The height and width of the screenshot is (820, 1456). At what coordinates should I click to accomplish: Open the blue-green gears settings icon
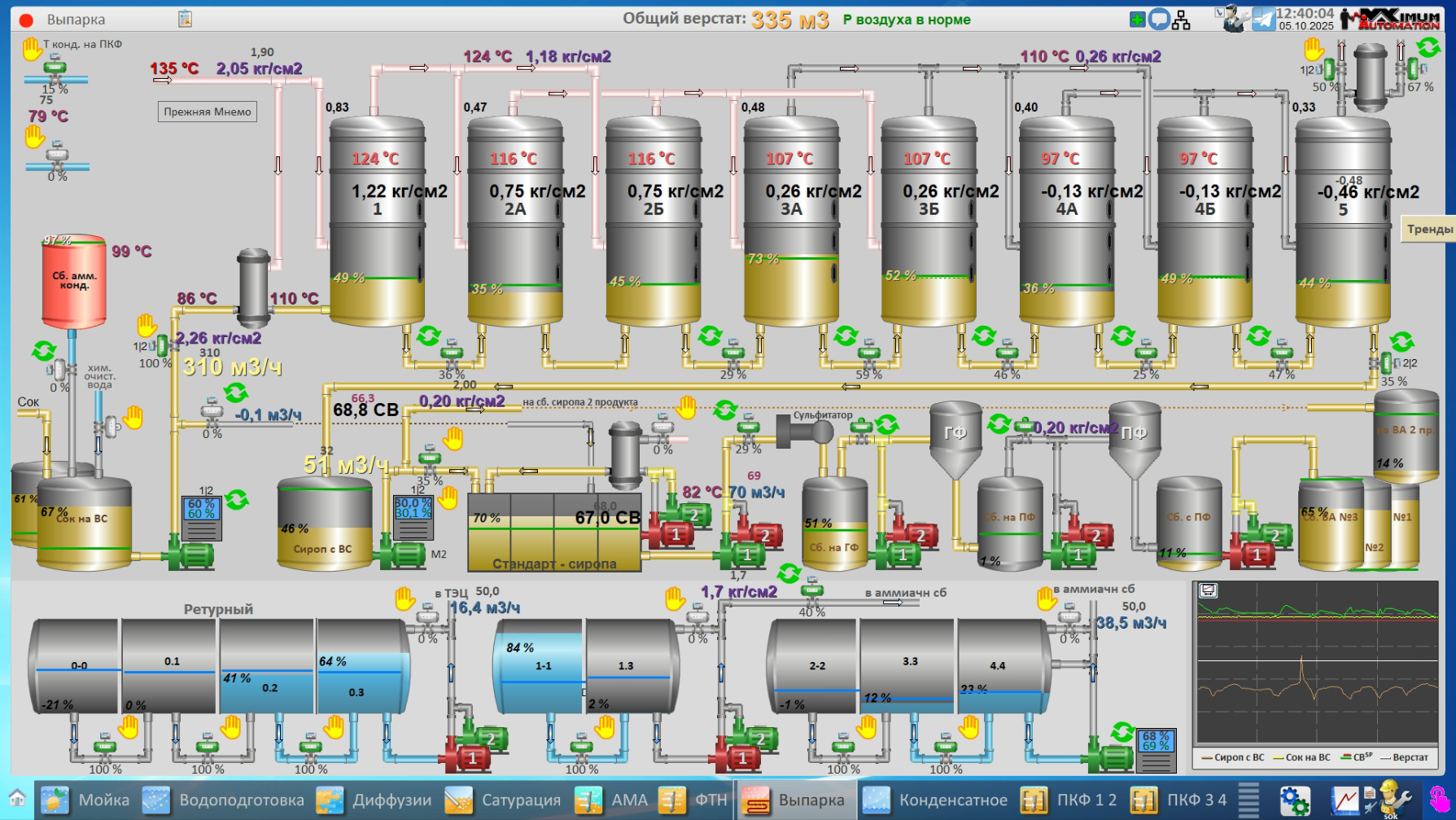pos(1294,800)
